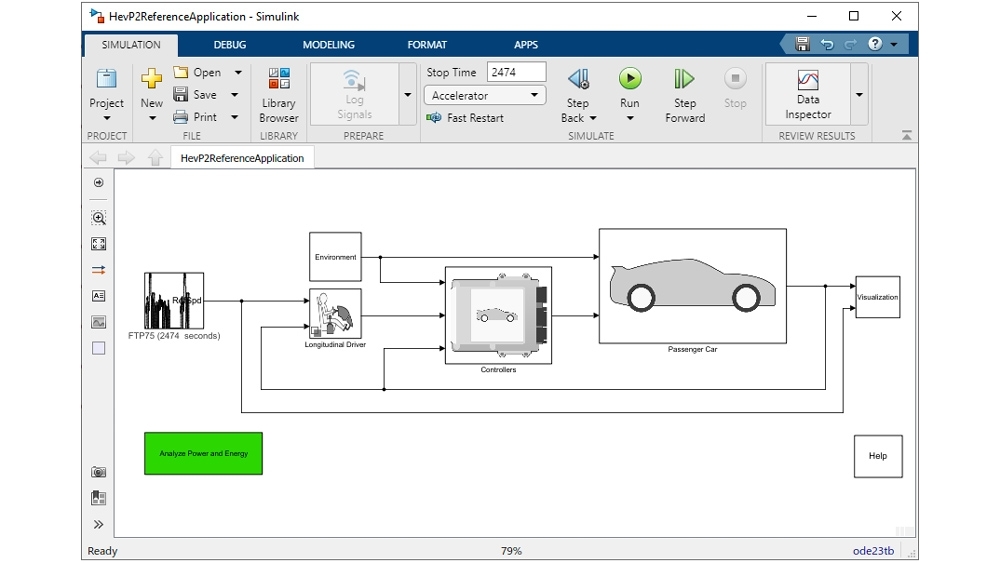Click the Hide/Show Model Browser circle icon

pyautogui.click(x=98, y=183)
